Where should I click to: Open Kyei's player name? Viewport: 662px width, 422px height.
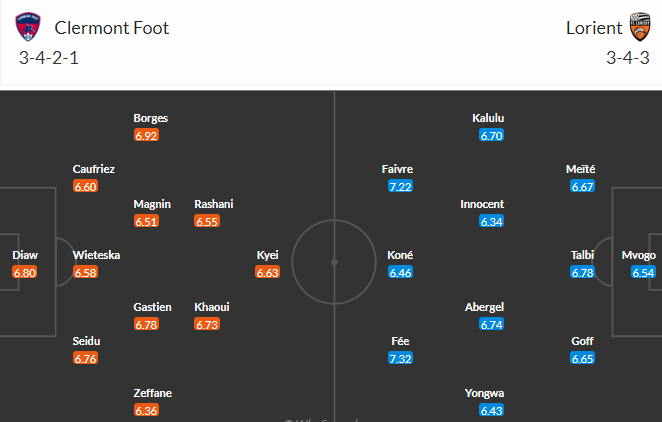point(267,255)
